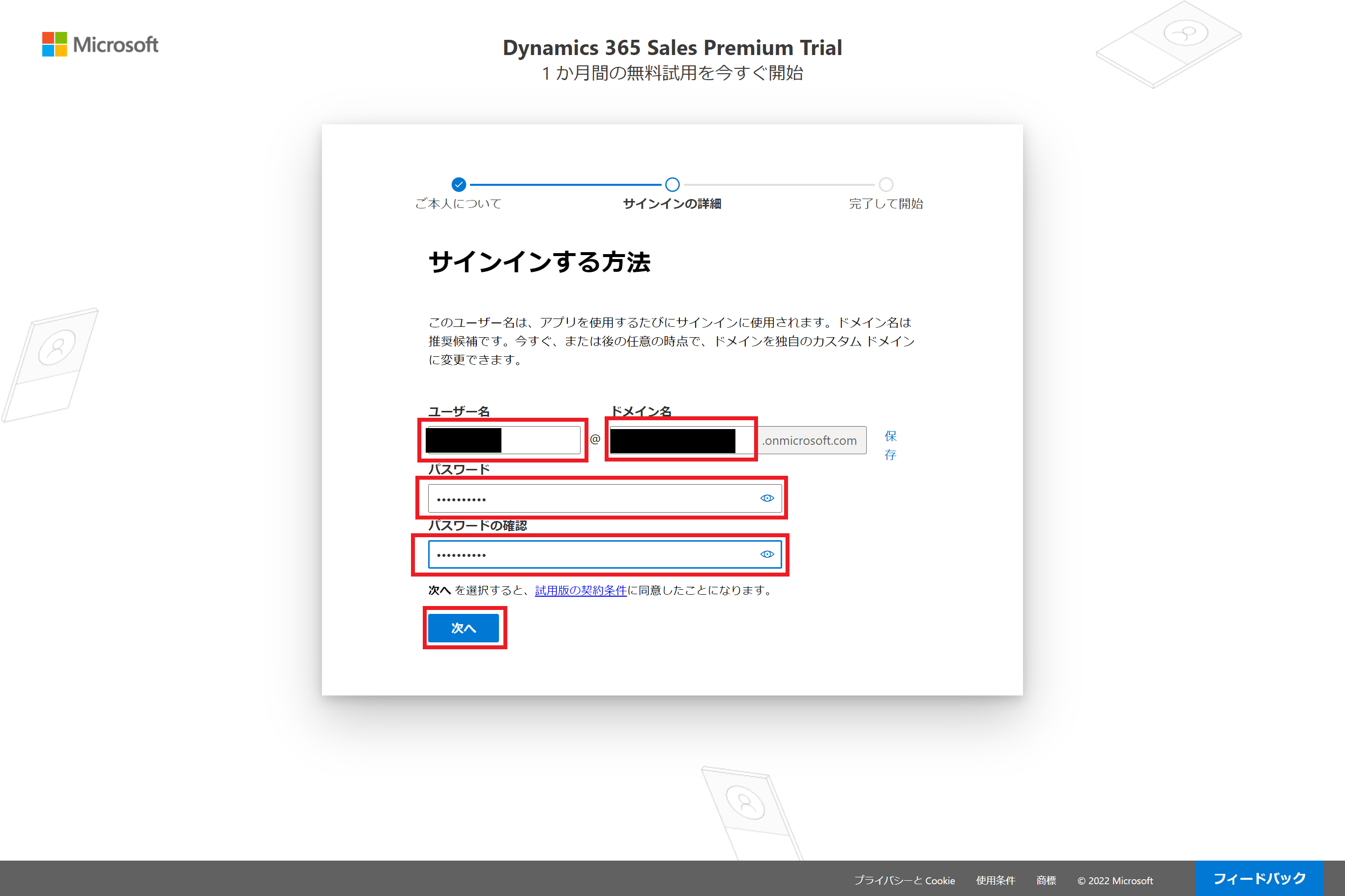The image size is (1345, 896).
Task: Show password in パスワード field
Action: click(767, 498)
